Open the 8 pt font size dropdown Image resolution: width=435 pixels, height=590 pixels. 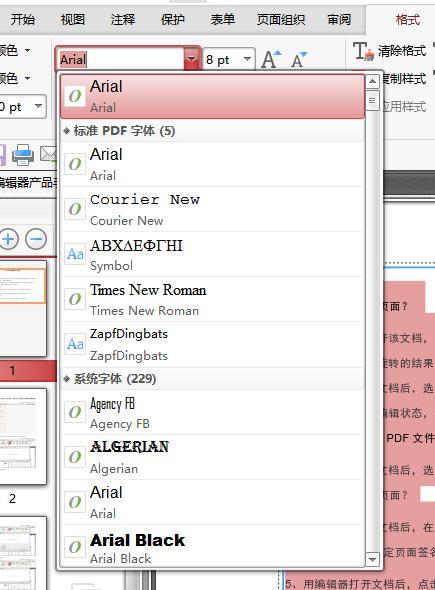[229, 59]
